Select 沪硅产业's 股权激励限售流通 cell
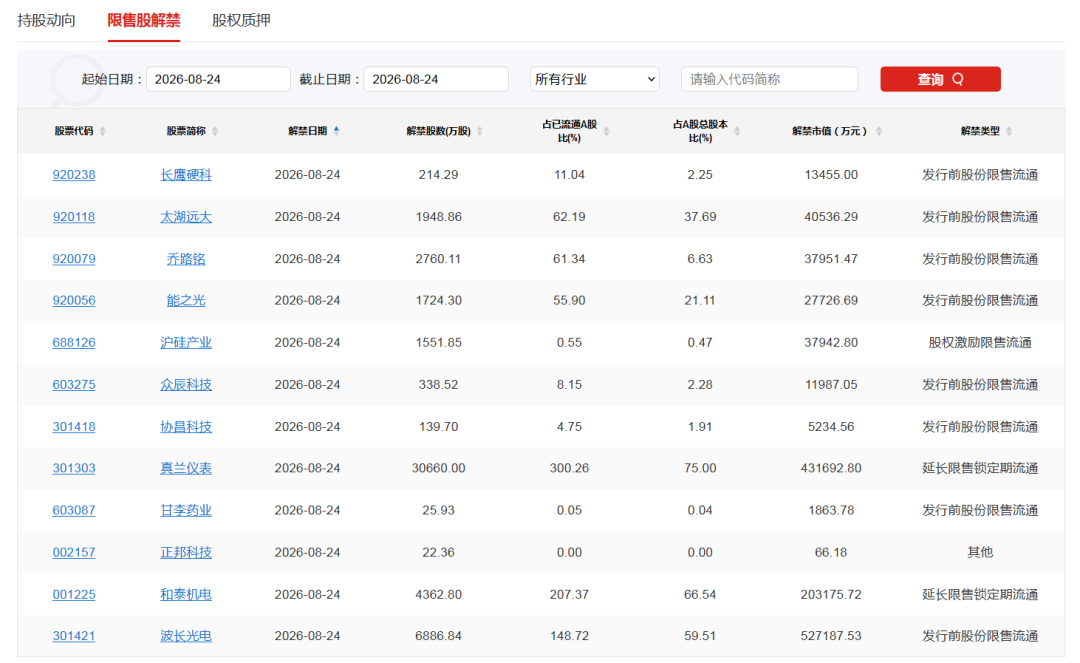 click(979, 342)
